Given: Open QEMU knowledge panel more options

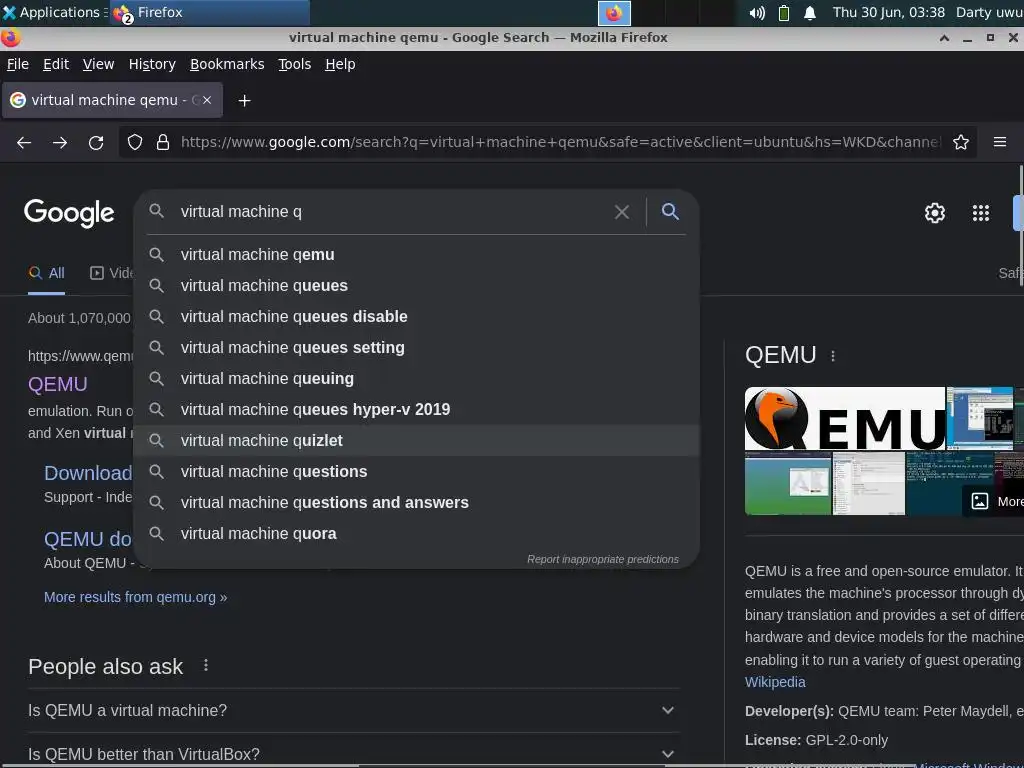Looking at the screenshot, I should click(833, 356).
